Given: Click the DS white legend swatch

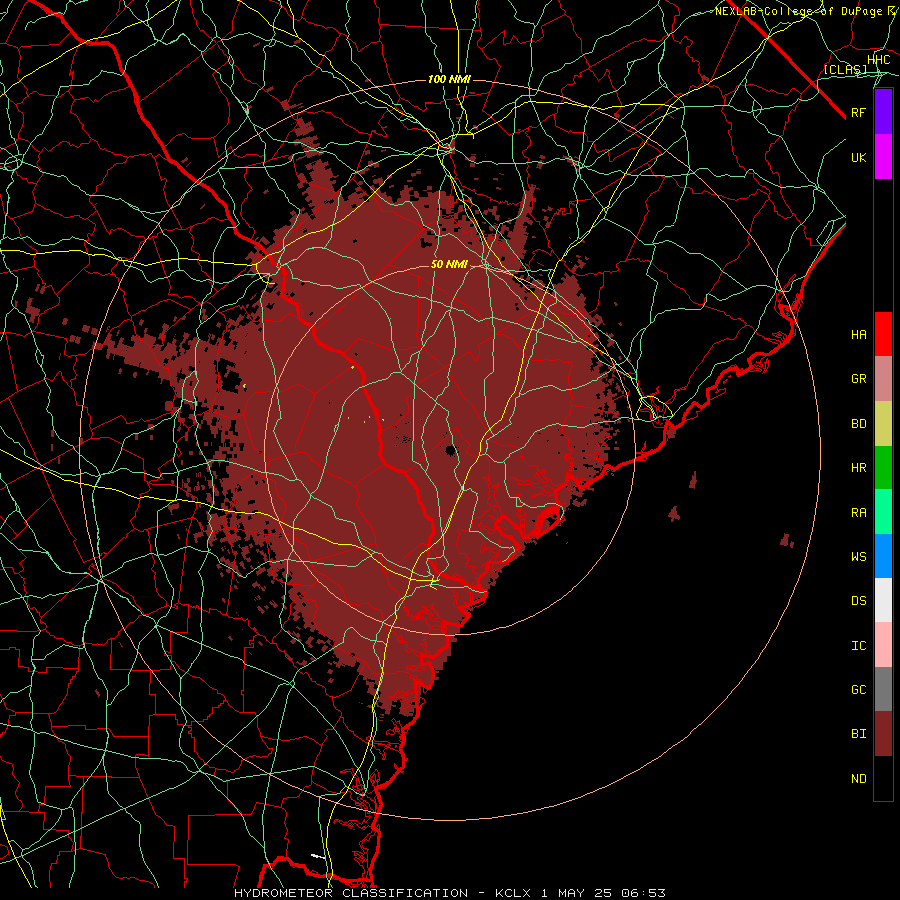Looking at the screenshot, I should point(883,600).
